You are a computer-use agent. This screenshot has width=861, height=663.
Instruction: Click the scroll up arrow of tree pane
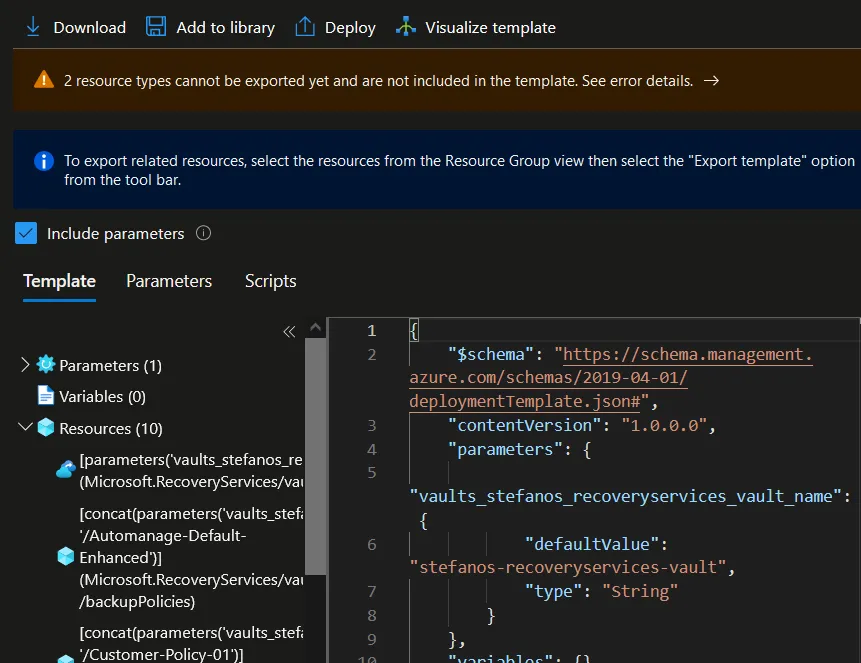316,328
